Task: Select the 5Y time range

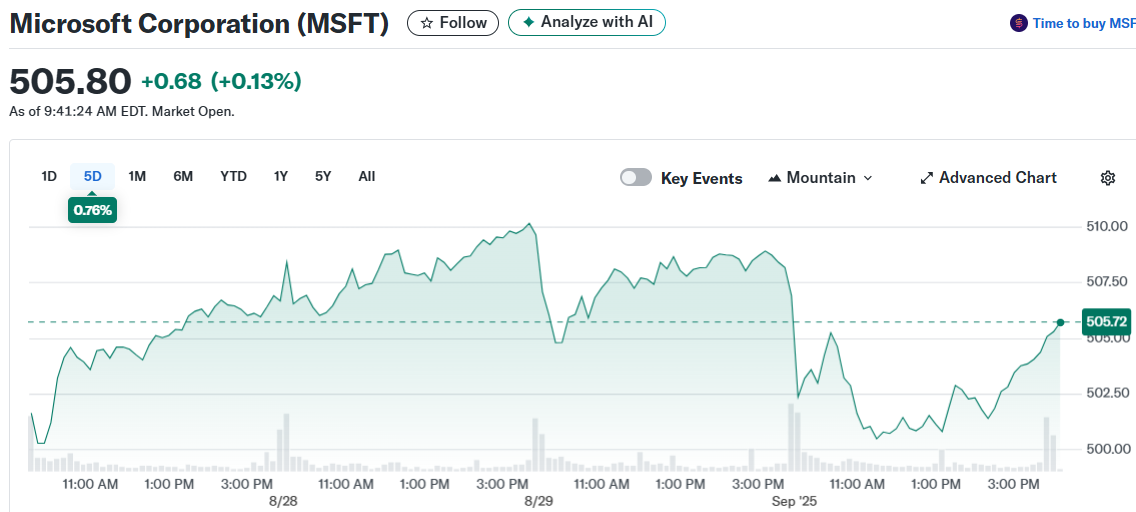Action: point(323,176)
